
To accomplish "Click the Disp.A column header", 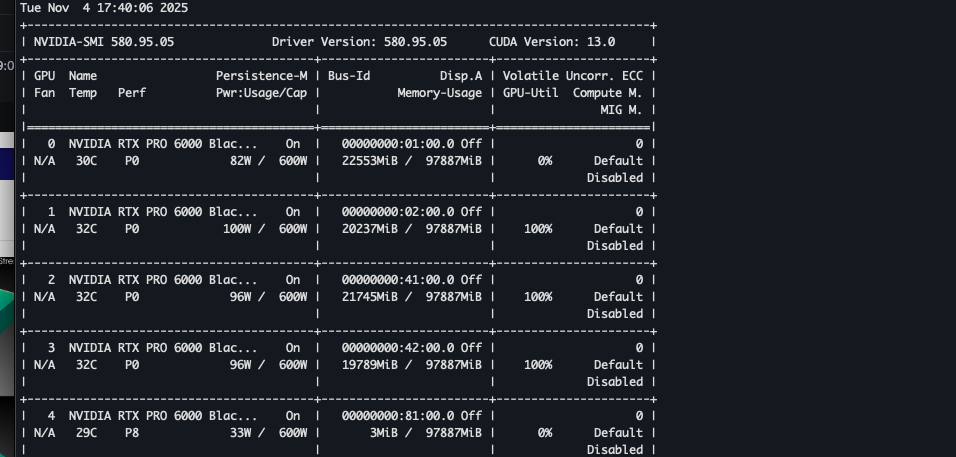I will click(x=461, y=76).
